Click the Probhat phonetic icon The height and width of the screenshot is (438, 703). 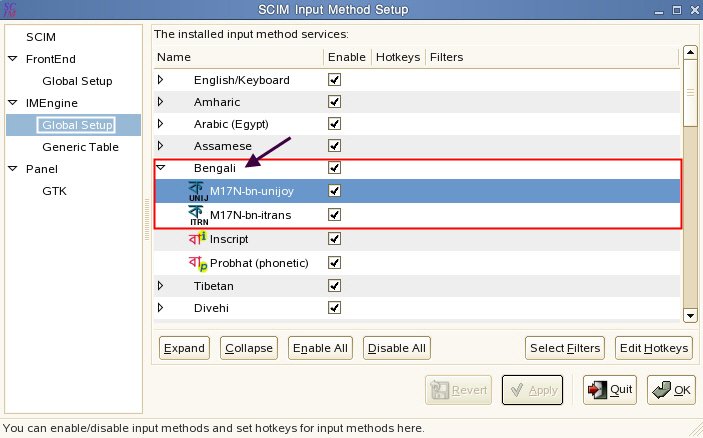[x=198, y=263]
